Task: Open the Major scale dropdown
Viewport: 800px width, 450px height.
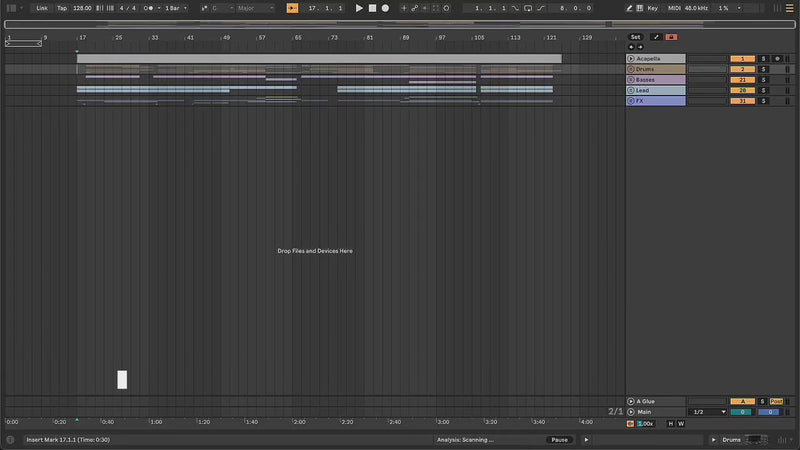Action: click(255, 8)
